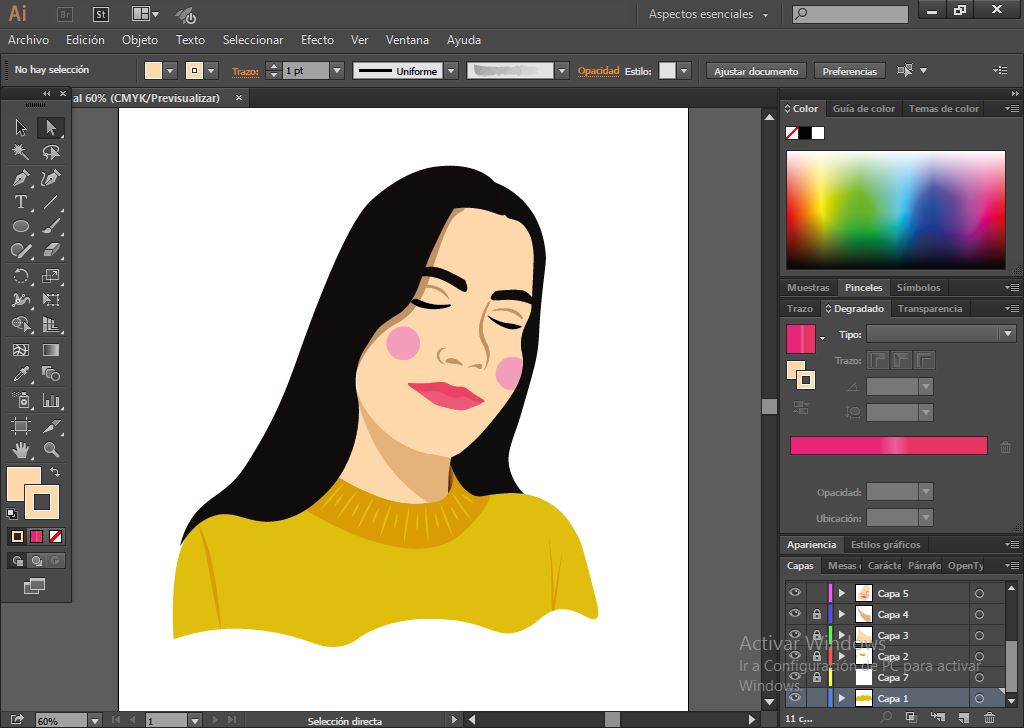Image resolution: width=1024 pixels, height=728 pixels.
Task: Swap fill and stroke colors in toolbox
Action: [x=55, y=472]
